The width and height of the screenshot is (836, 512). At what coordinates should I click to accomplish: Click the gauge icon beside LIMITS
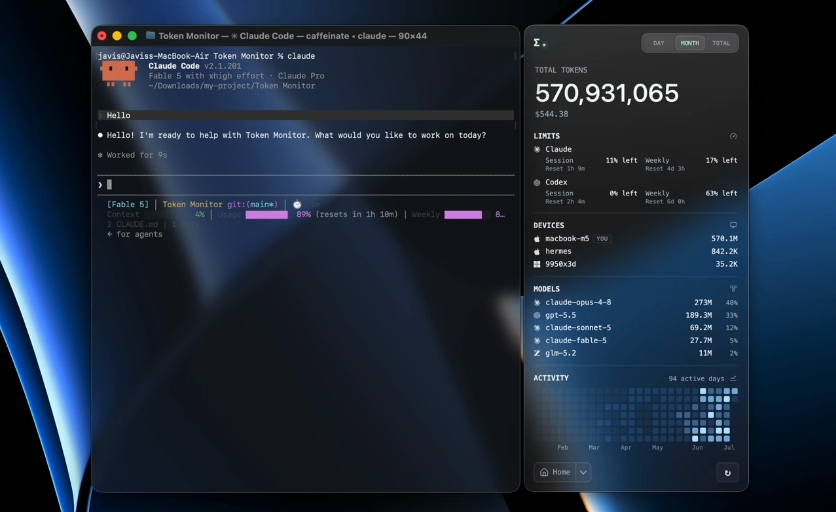[733, 136]
